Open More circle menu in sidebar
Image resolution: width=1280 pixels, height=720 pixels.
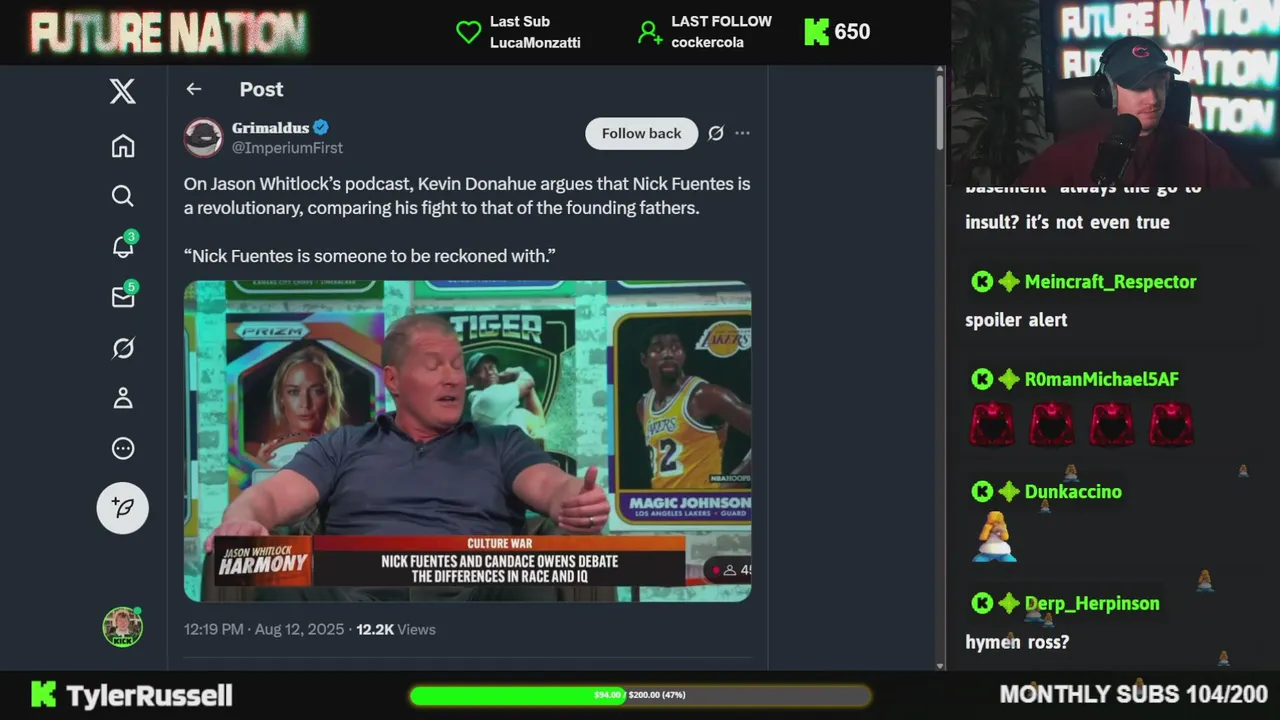click(x=122, y=448)
